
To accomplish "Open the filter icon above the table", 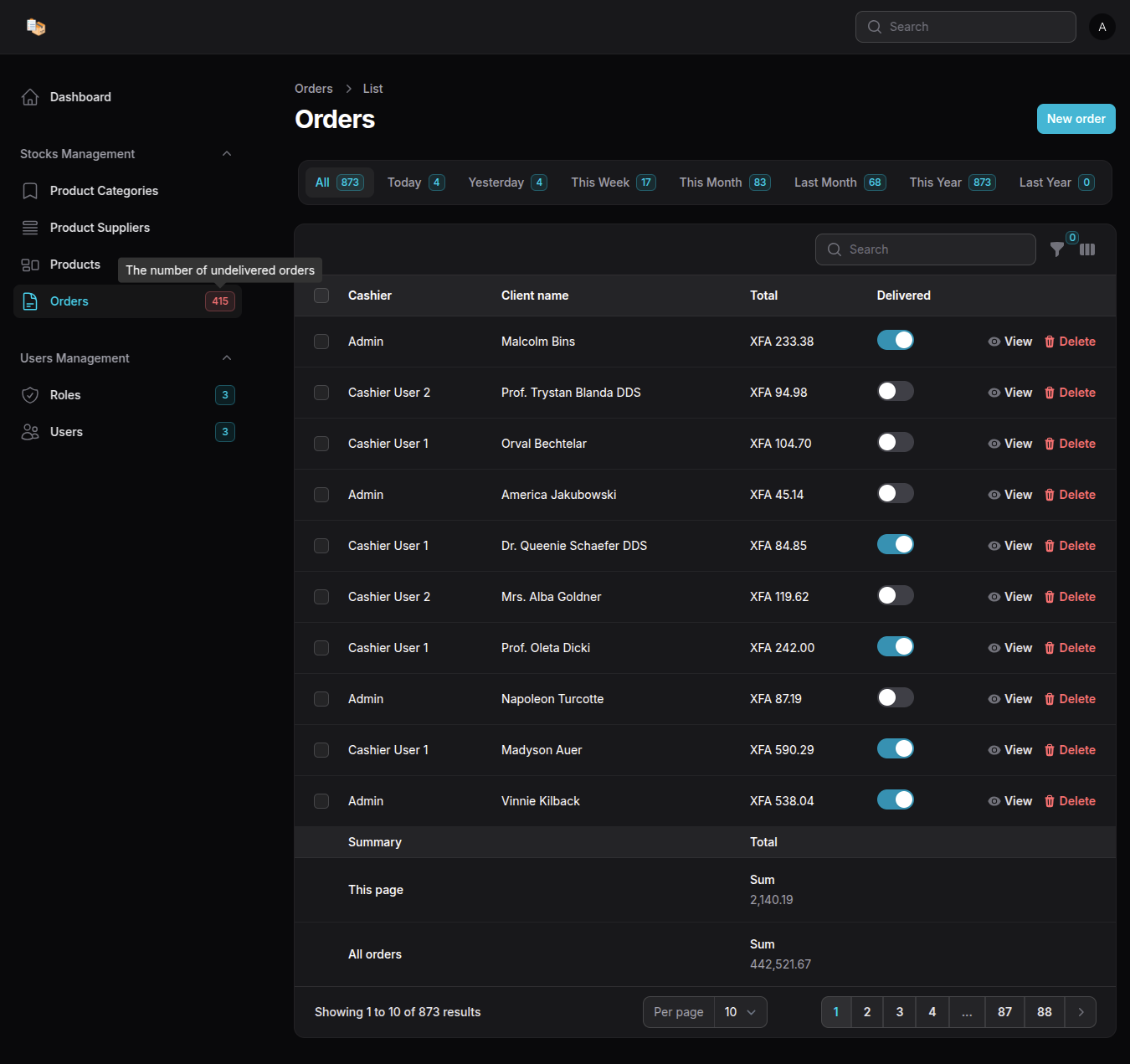I will (x=1057, y=249).
